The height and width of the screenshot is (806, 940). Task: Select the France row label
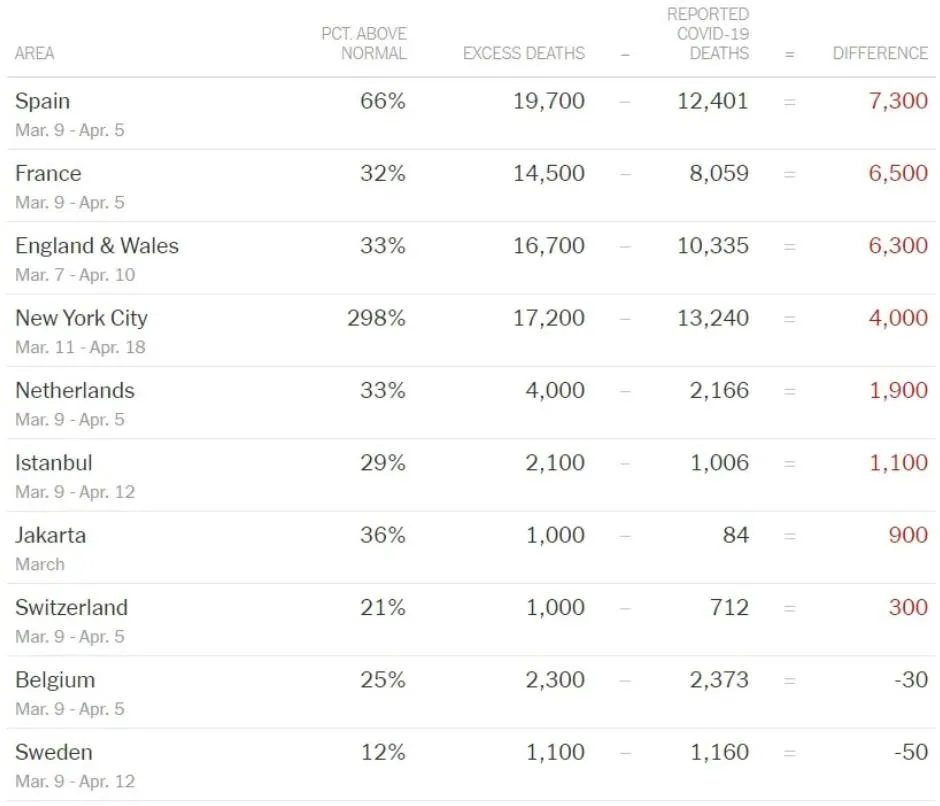pos(48,174)
